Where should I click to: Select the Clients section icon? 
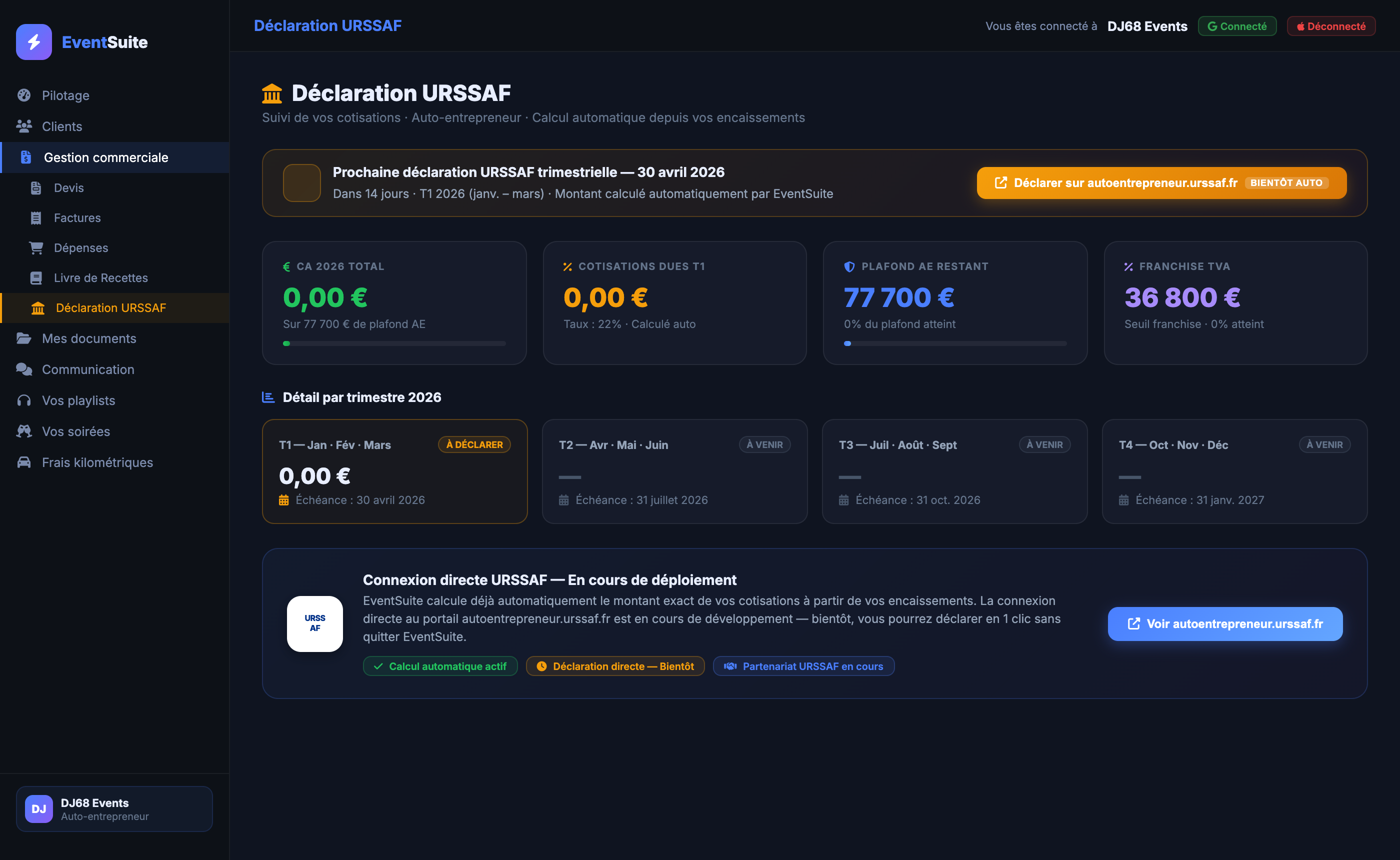(24, 126)
